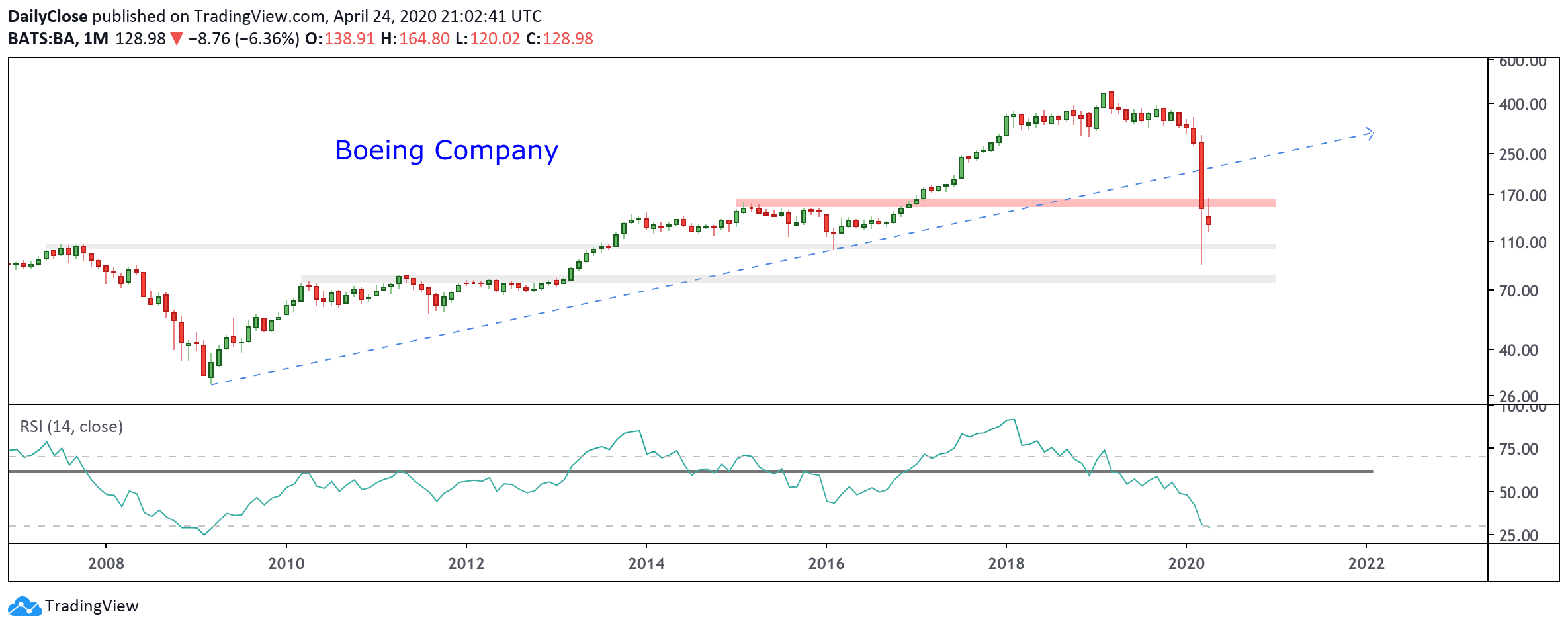
Task: Click the 2008 label on time axis
Action: [x=106, y=564]
